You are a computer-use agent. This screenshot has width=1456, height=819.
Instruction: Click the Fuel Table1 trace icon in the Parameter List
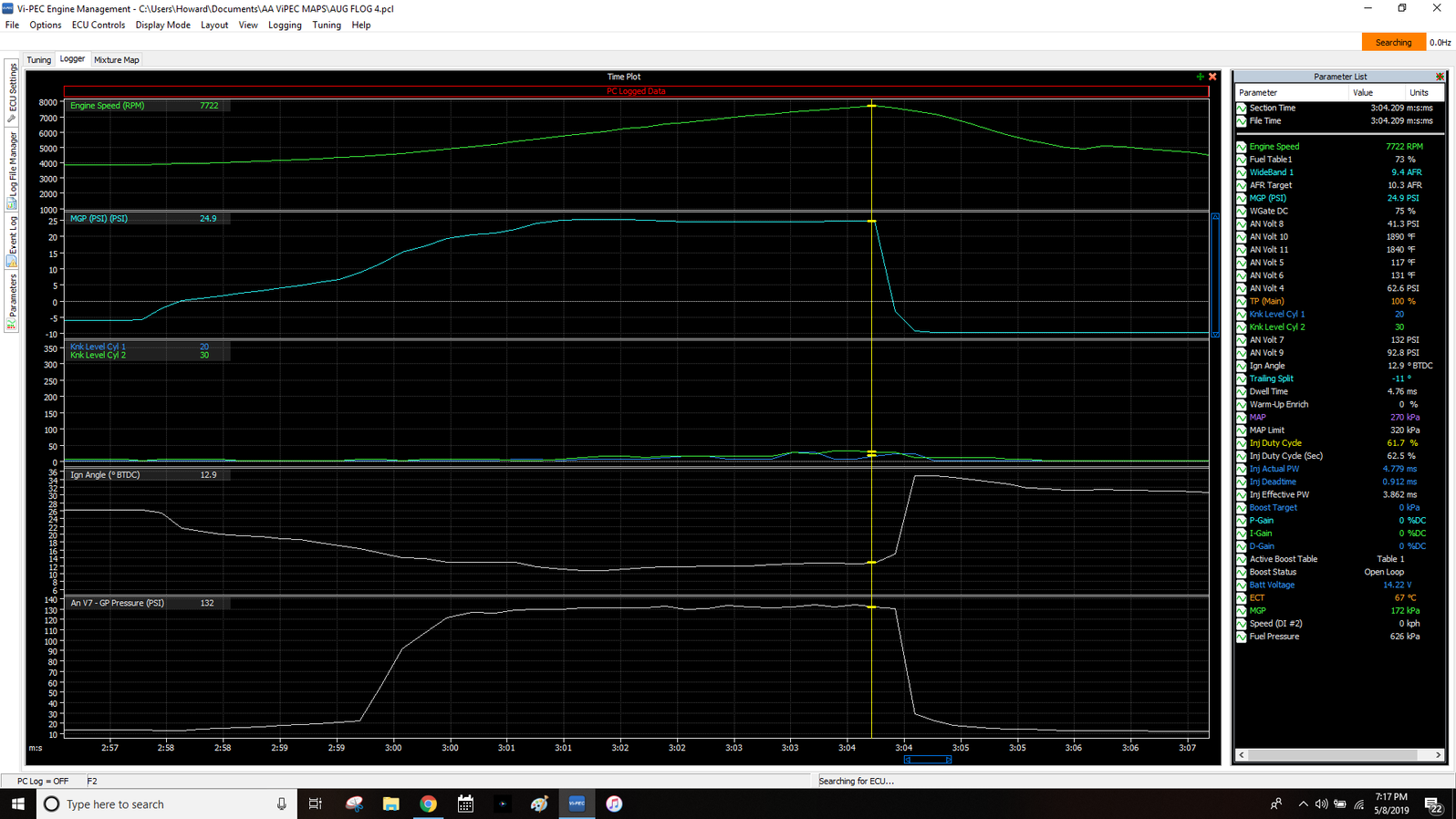(1242, 160)
